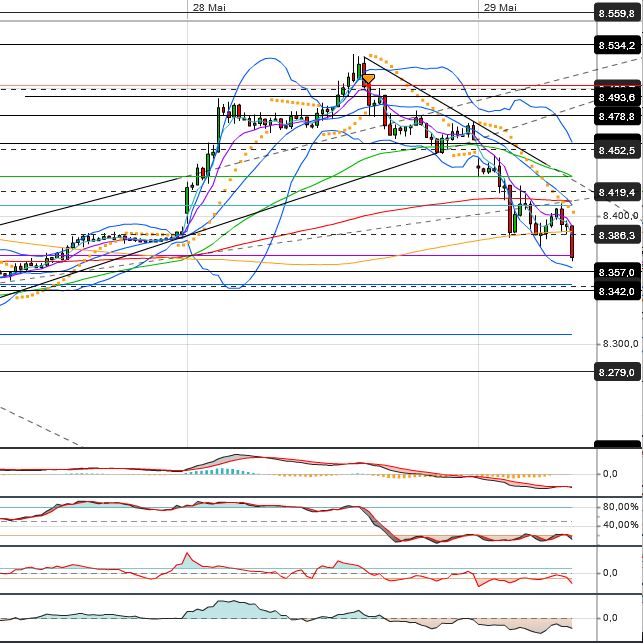
Task: Pick the 8.478,8 horizontal line label
Action: (x=617, y=116)
